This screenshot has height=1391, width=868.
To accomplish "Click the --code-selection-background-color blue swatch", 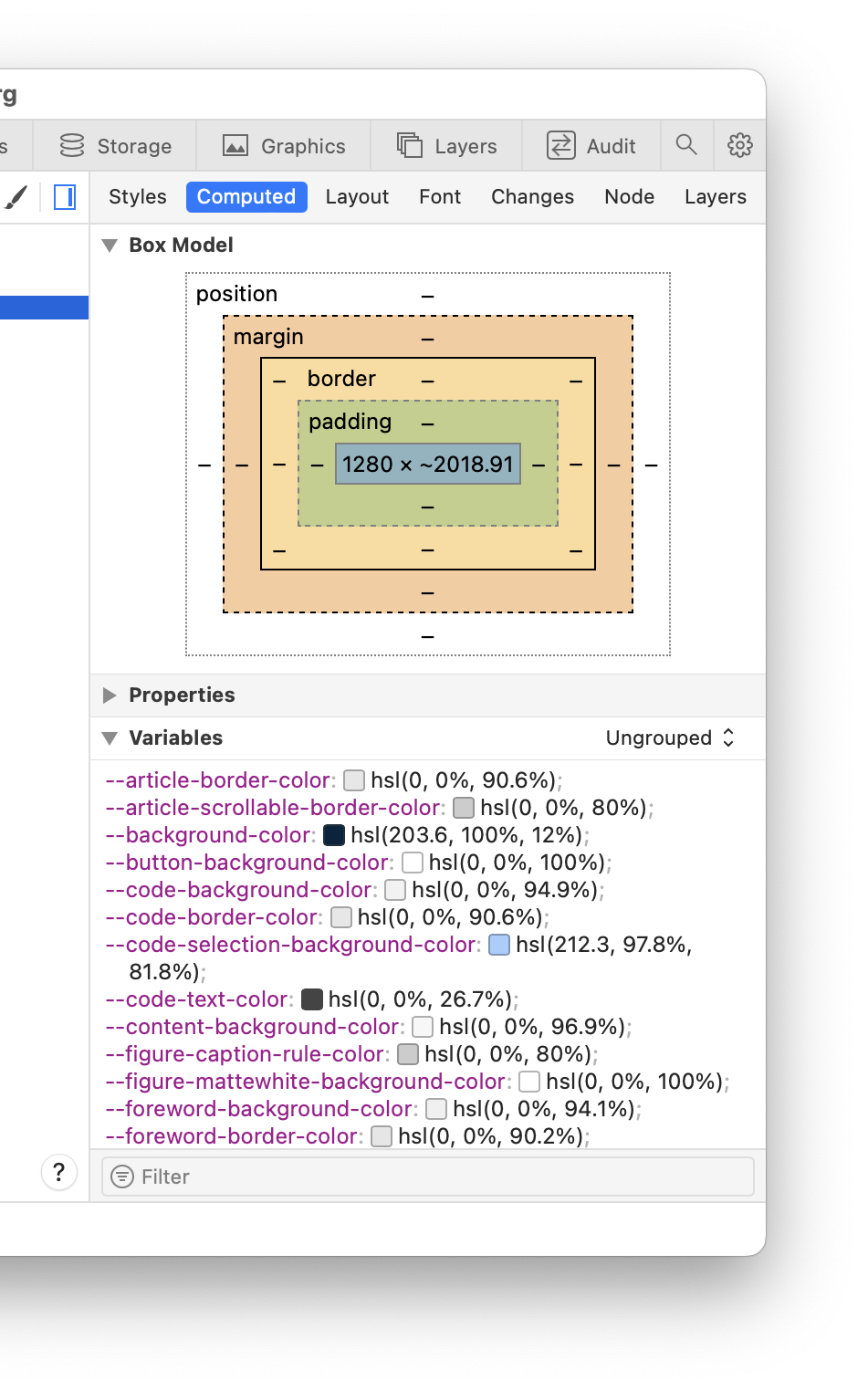I will (499, 945).
